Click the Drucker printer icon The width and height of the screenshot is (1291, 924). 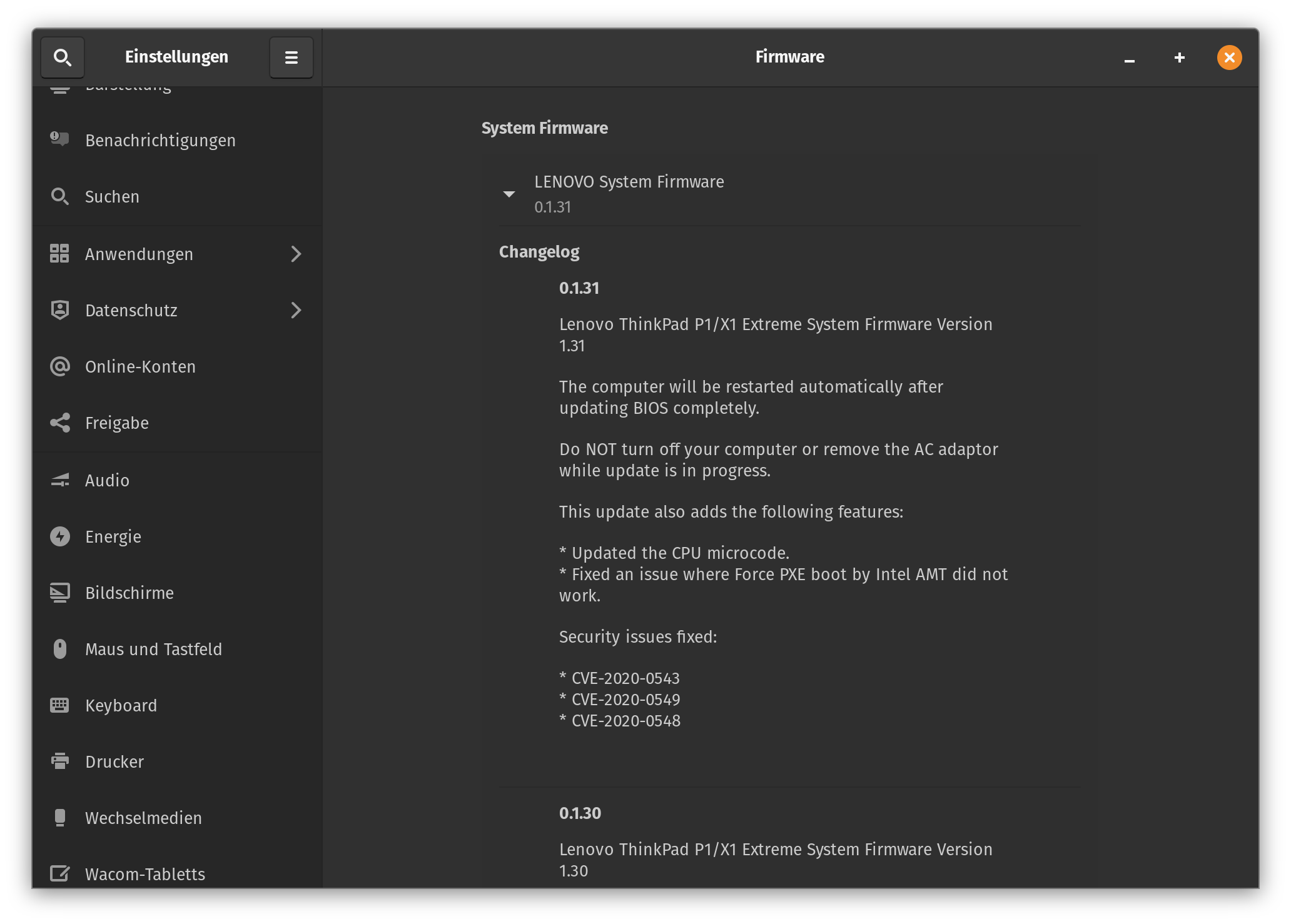60,761
